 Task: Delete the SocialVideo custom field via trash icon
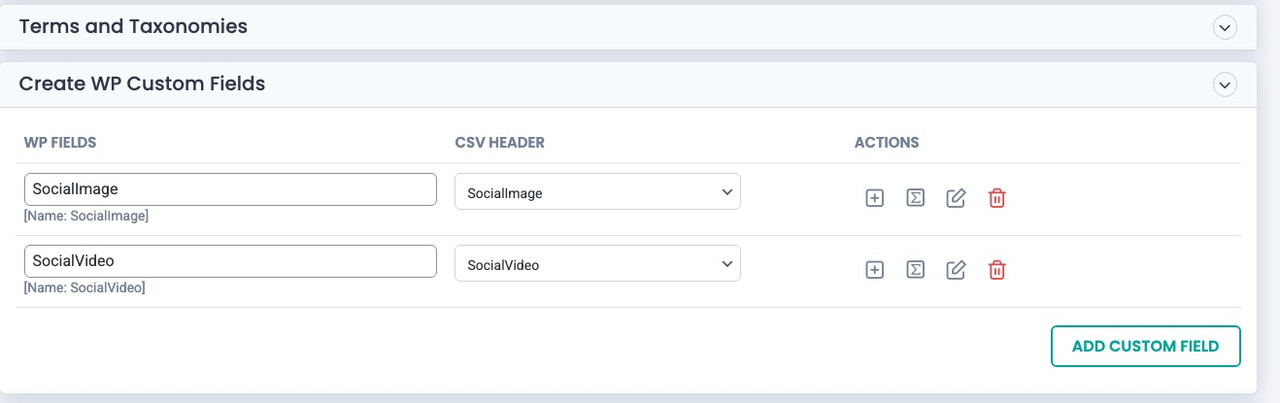997,270
